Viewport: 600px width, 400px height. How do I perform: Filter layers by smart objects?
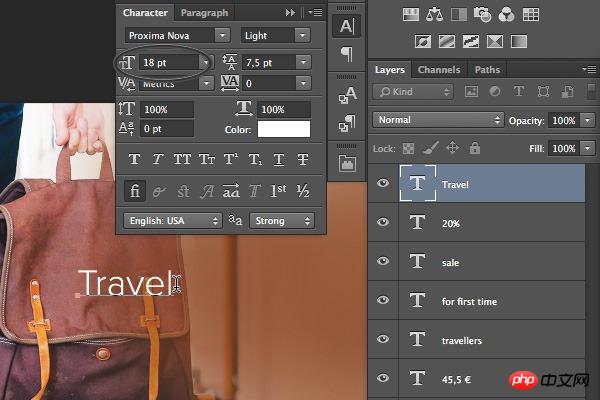(x=567, y=91)
